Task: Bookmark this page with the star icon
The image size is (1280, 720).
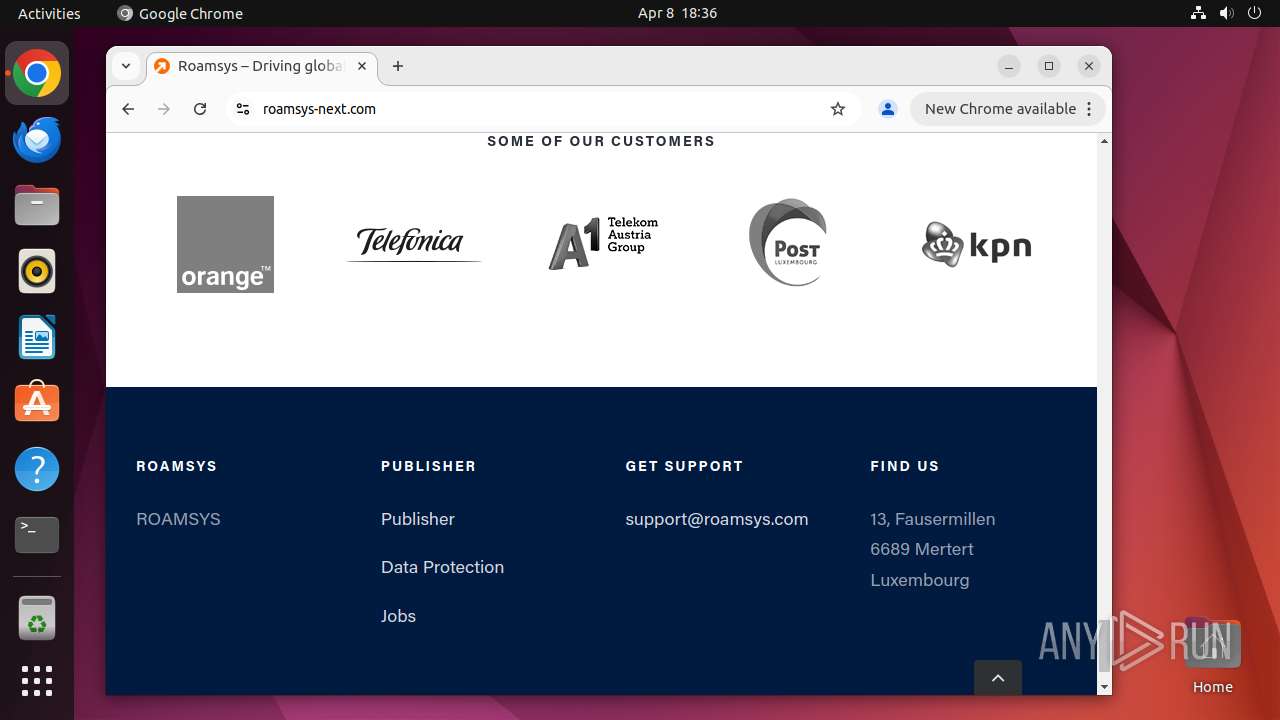Action: pos(838,109)
